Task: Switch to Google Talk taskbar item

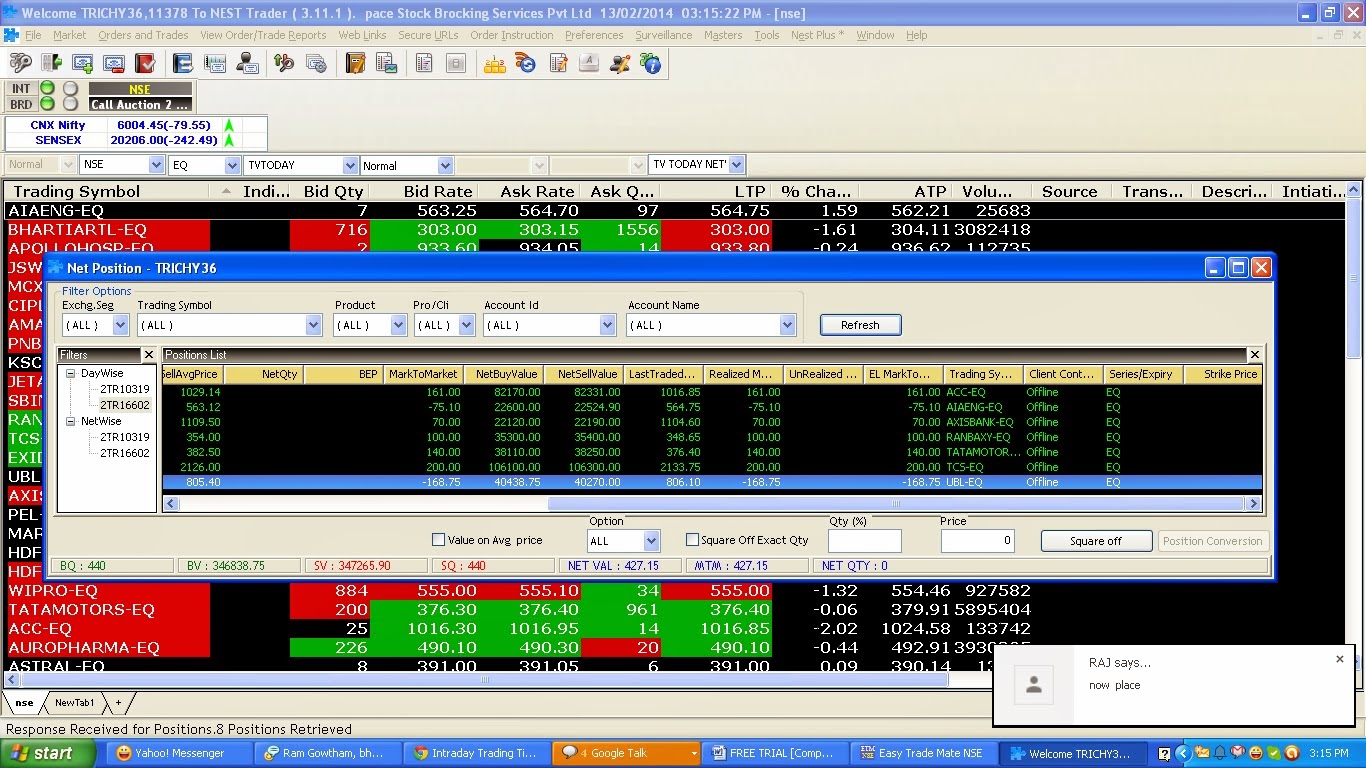Action: point(626,753)
